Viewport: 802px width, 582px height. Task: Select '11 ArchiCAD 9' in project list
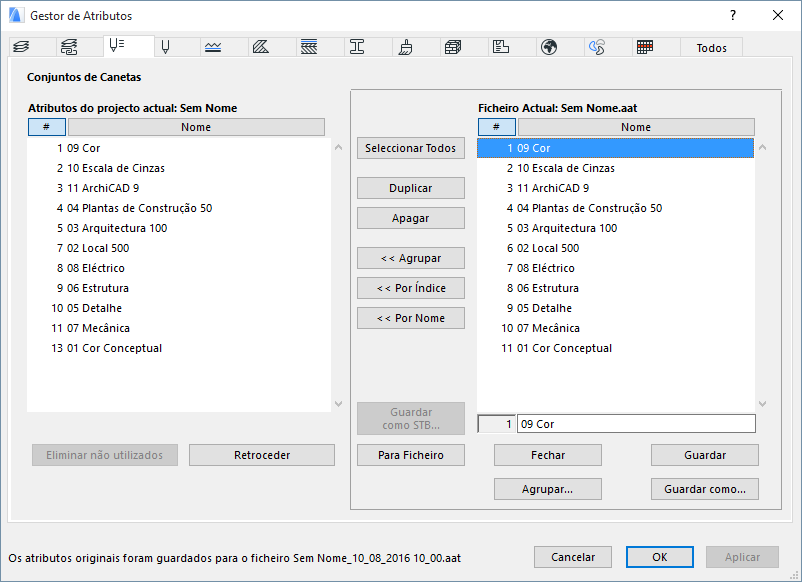179,188
